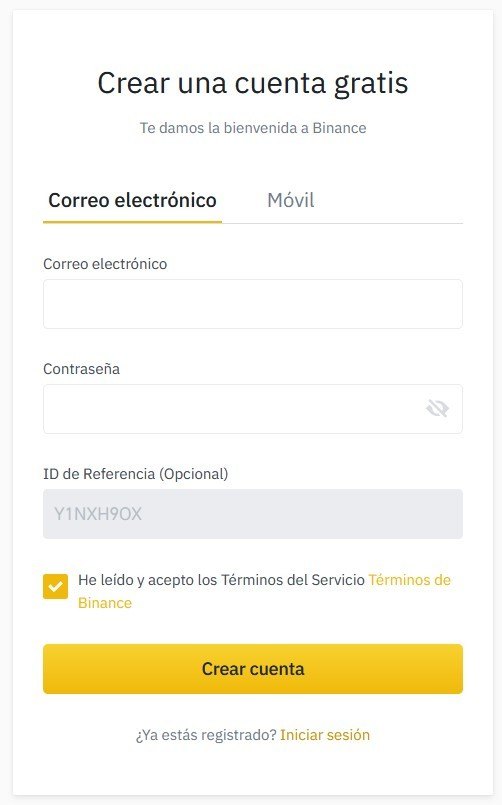
Task: Click the ID de Referencia (Opcional) label
Action: 136,474
